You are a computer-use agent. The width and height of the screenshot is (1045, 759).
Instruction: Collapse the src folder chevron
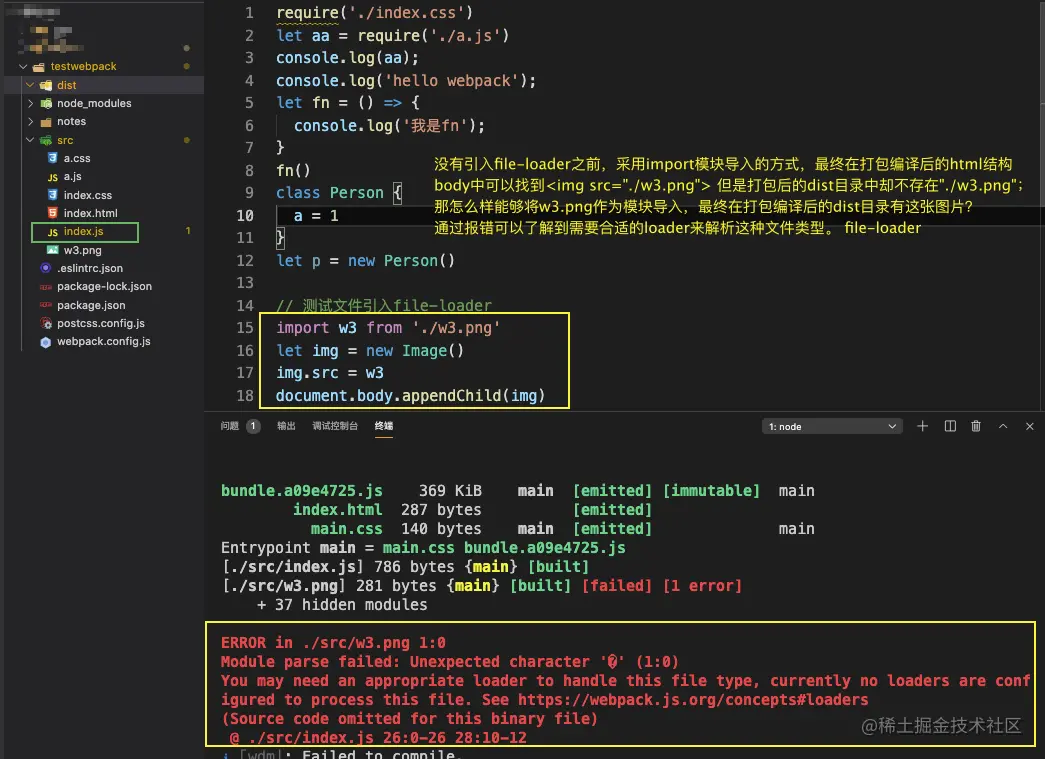point(30,140)
